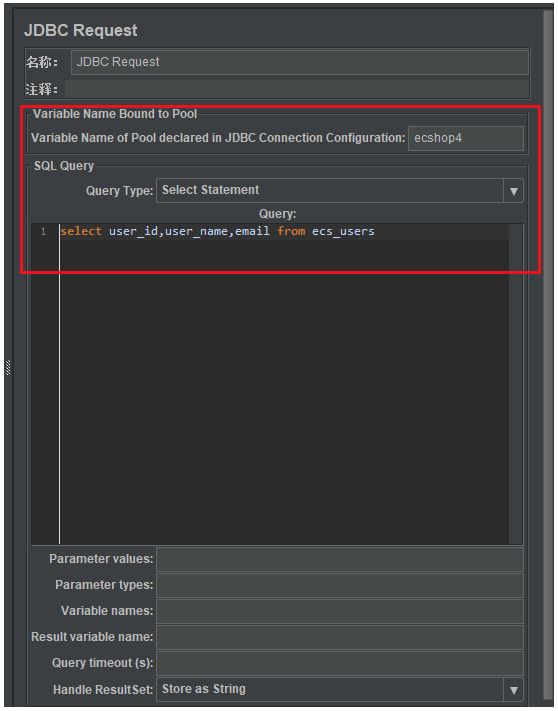Focus the Parameter values input field

point(340,560)
